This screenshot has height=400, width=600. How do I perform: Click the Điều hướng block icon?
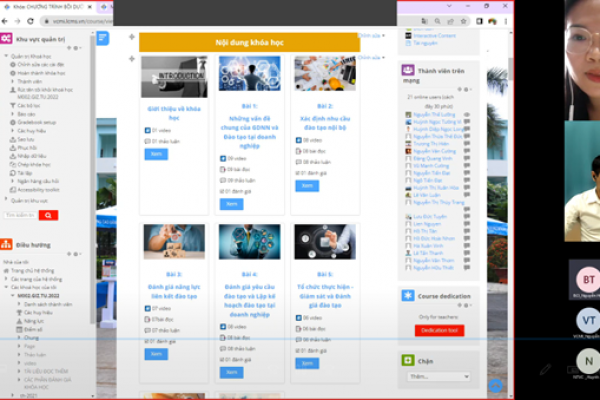point(6,243)
